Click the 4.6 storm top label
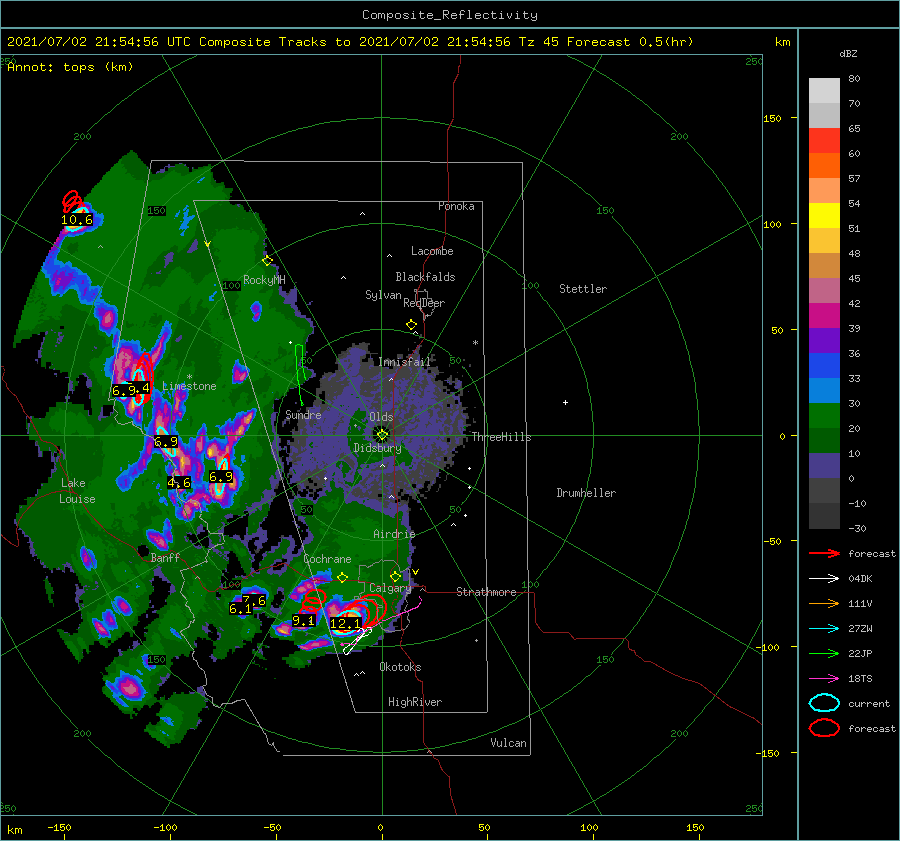 (179, 483)
